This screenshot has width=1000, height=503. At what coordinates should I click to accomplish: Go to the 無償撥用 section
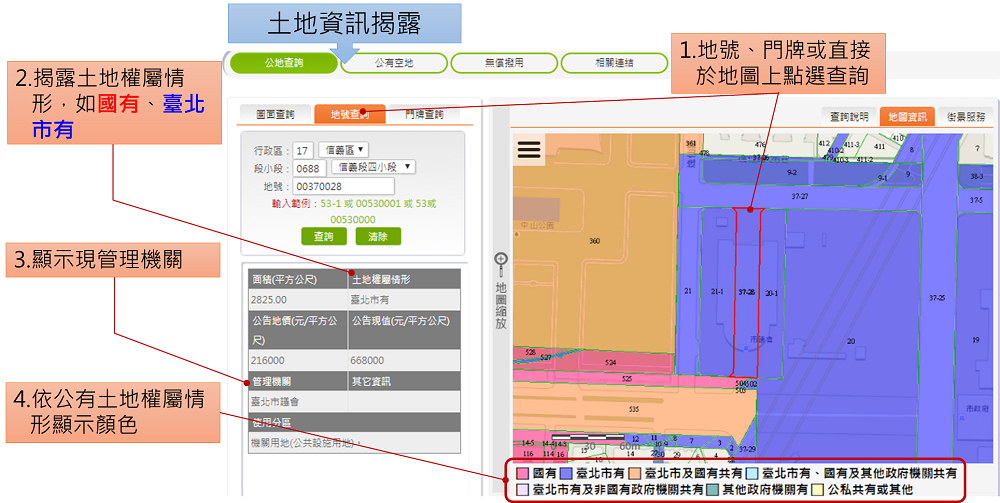pos(503,63)
